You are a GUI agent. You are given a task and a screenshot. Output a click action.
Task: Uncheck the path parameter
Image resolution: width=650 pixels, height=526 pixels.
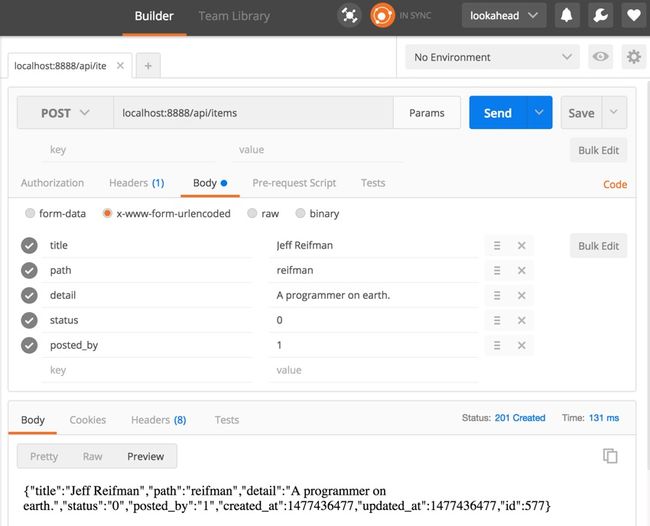click(29, 270)
